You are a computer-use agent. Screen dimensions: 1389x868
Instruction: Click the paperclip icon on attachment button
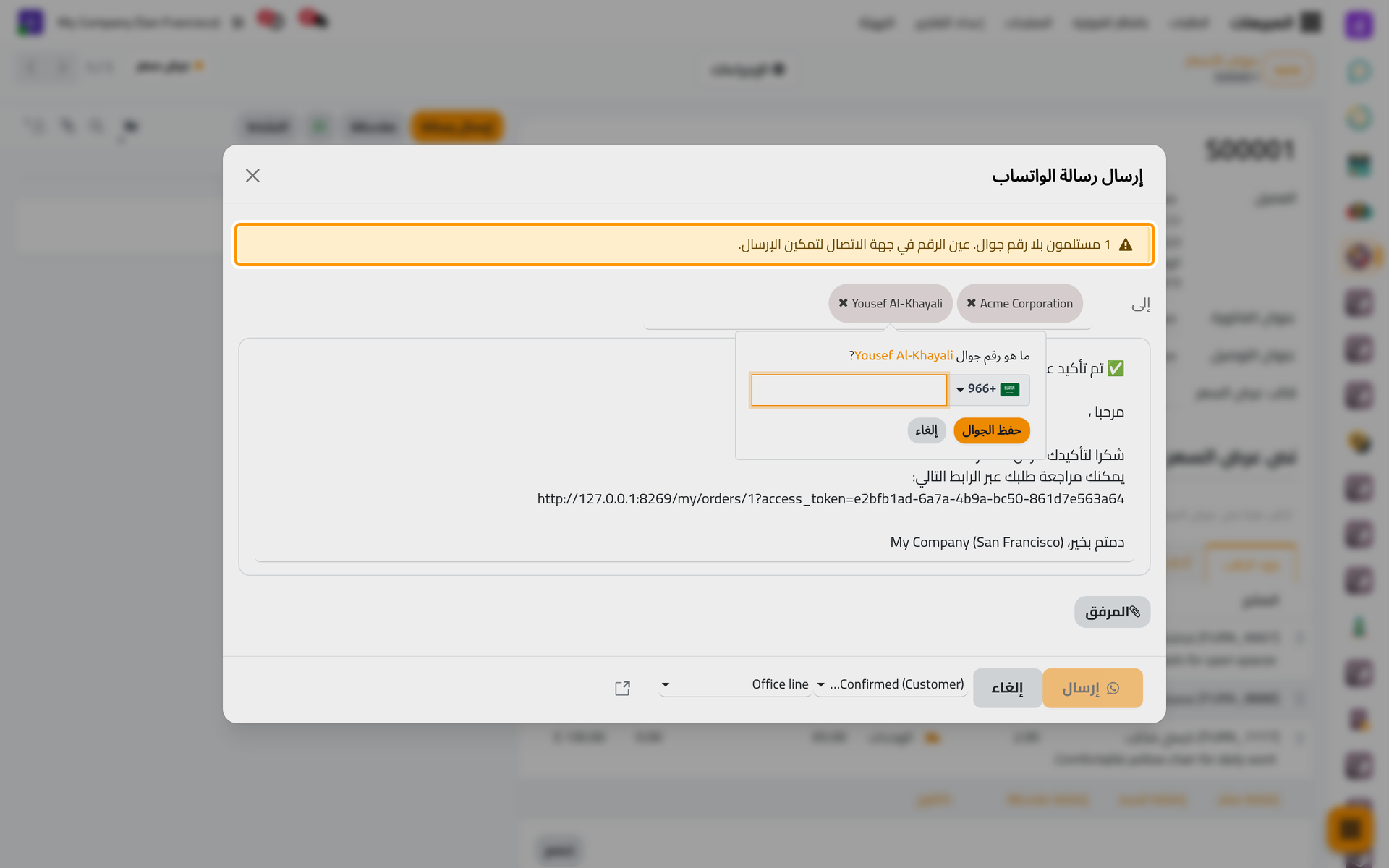coord(1135,612)
